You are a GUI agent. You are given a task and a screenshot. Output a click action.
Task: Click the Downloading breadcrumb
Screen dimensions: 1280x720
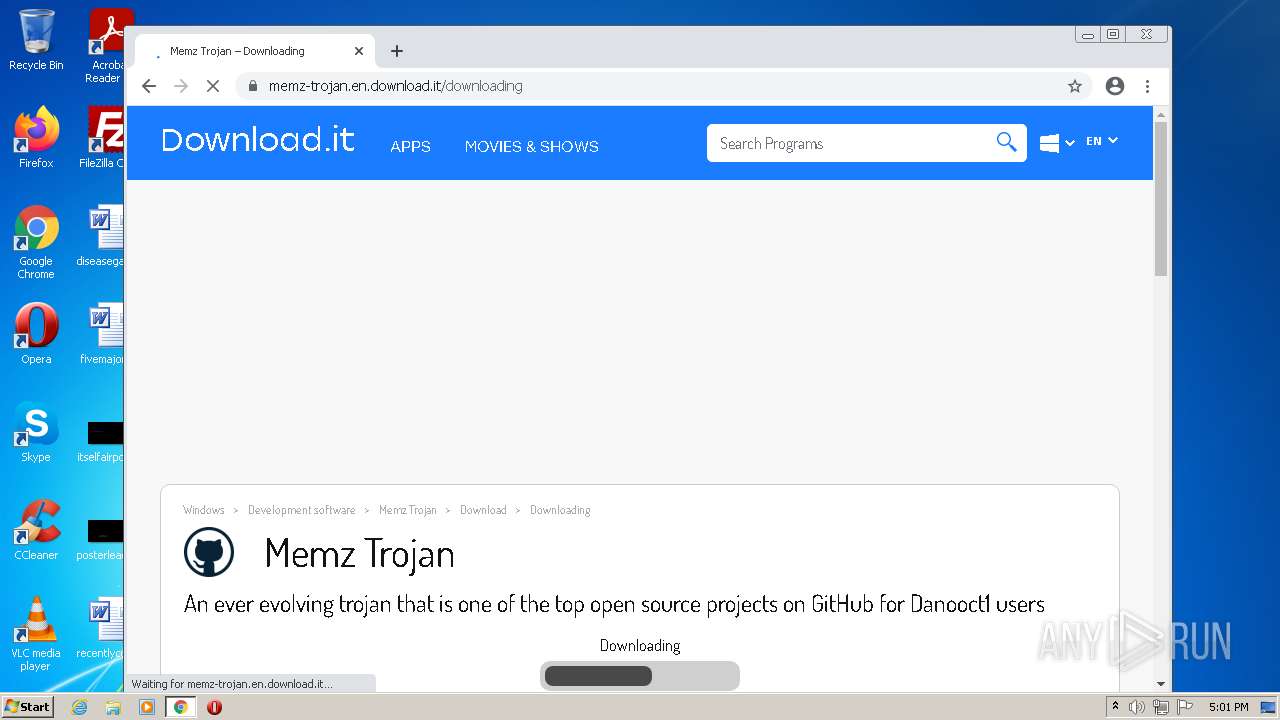pyautogui.click(x=560, y=510)
